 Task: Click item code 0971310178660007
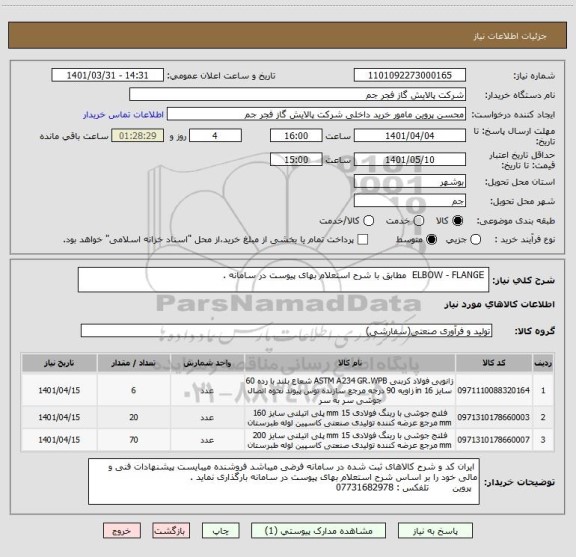pyautogui.click(x=493, y=440)
